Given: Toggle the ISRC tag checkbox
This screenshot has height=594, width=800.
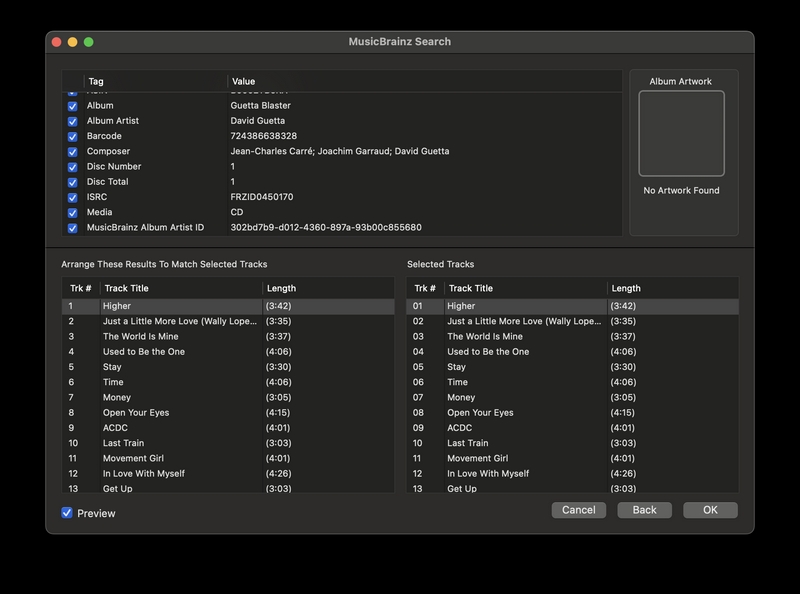Looking at the screenshot, I should pos(72,197).
